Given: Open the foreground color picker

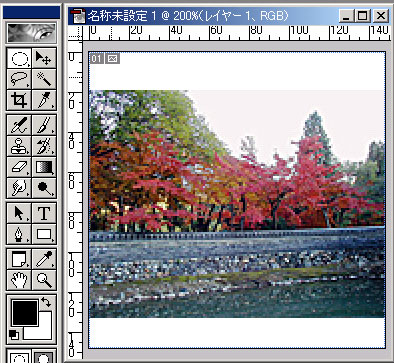Looking at the screenshot, I should coord(25,313).
